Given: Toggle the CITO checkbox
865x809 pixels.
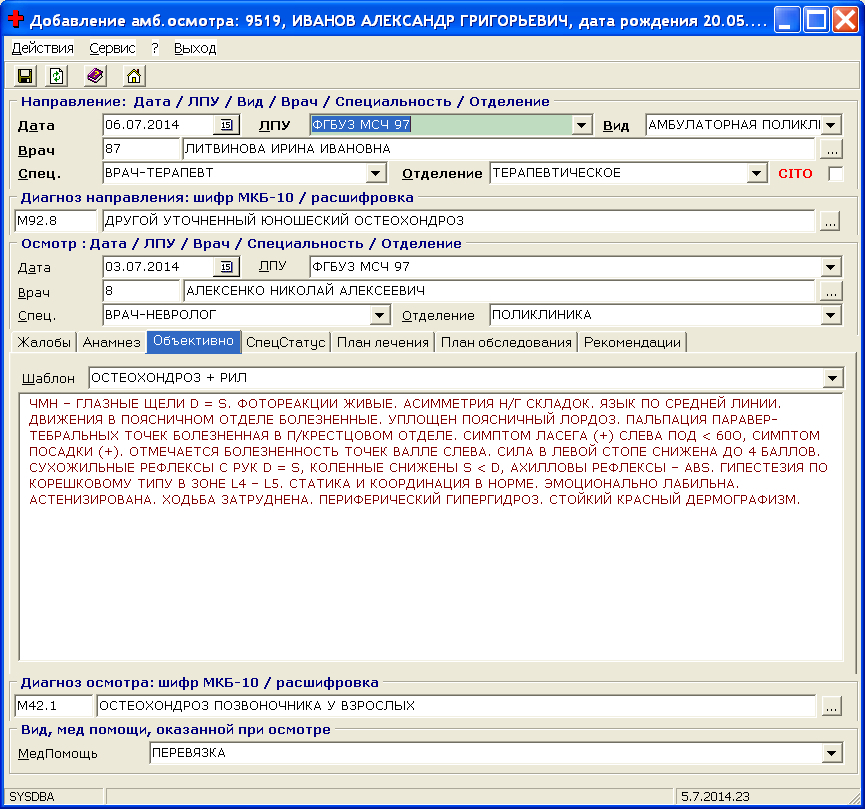Looking at the screenshot, I should pos(835,174).
